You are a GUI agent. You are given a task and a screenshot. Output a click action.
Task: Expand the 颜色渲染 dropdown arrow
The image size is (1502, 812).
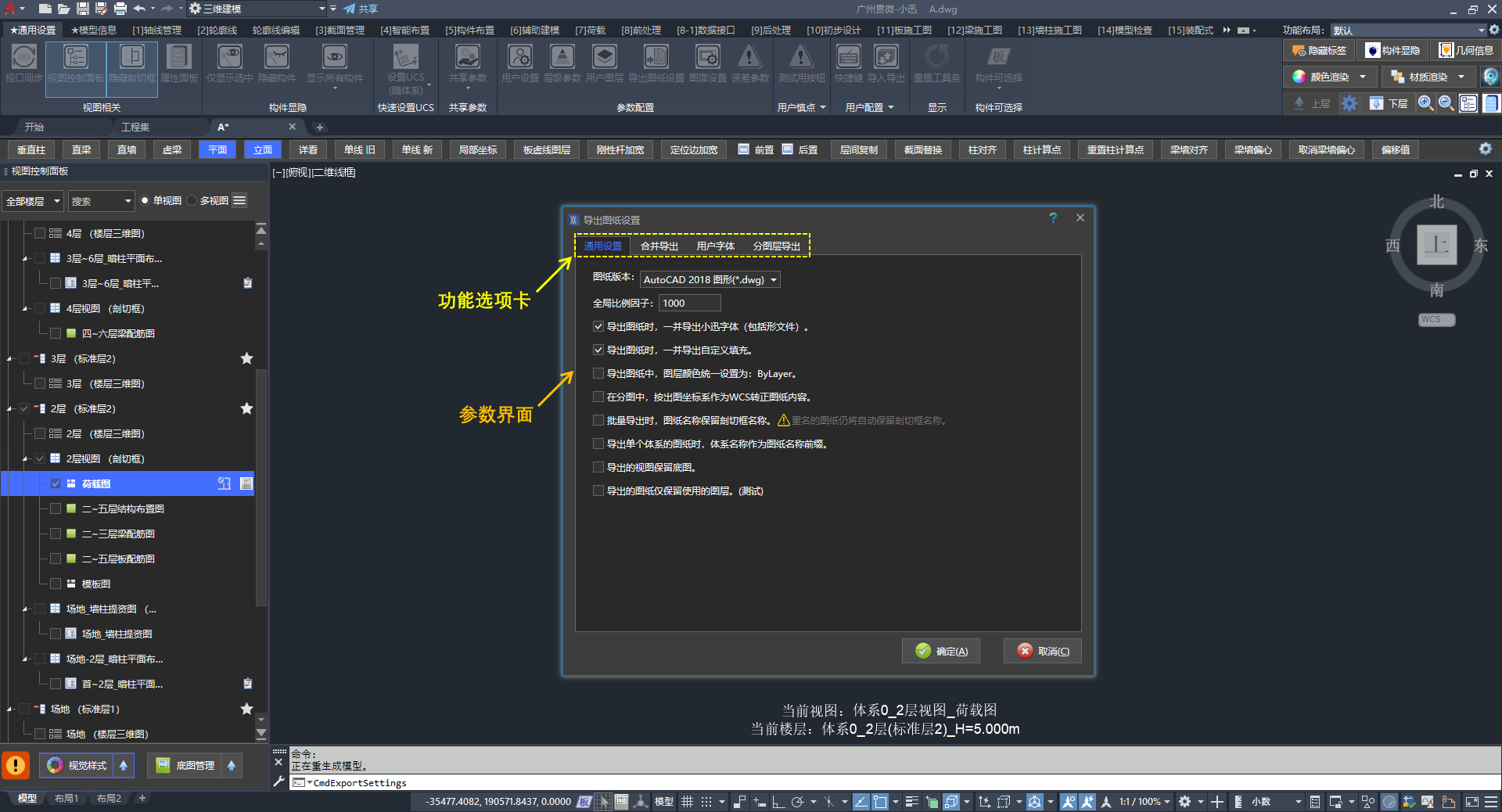(1363, 77)
